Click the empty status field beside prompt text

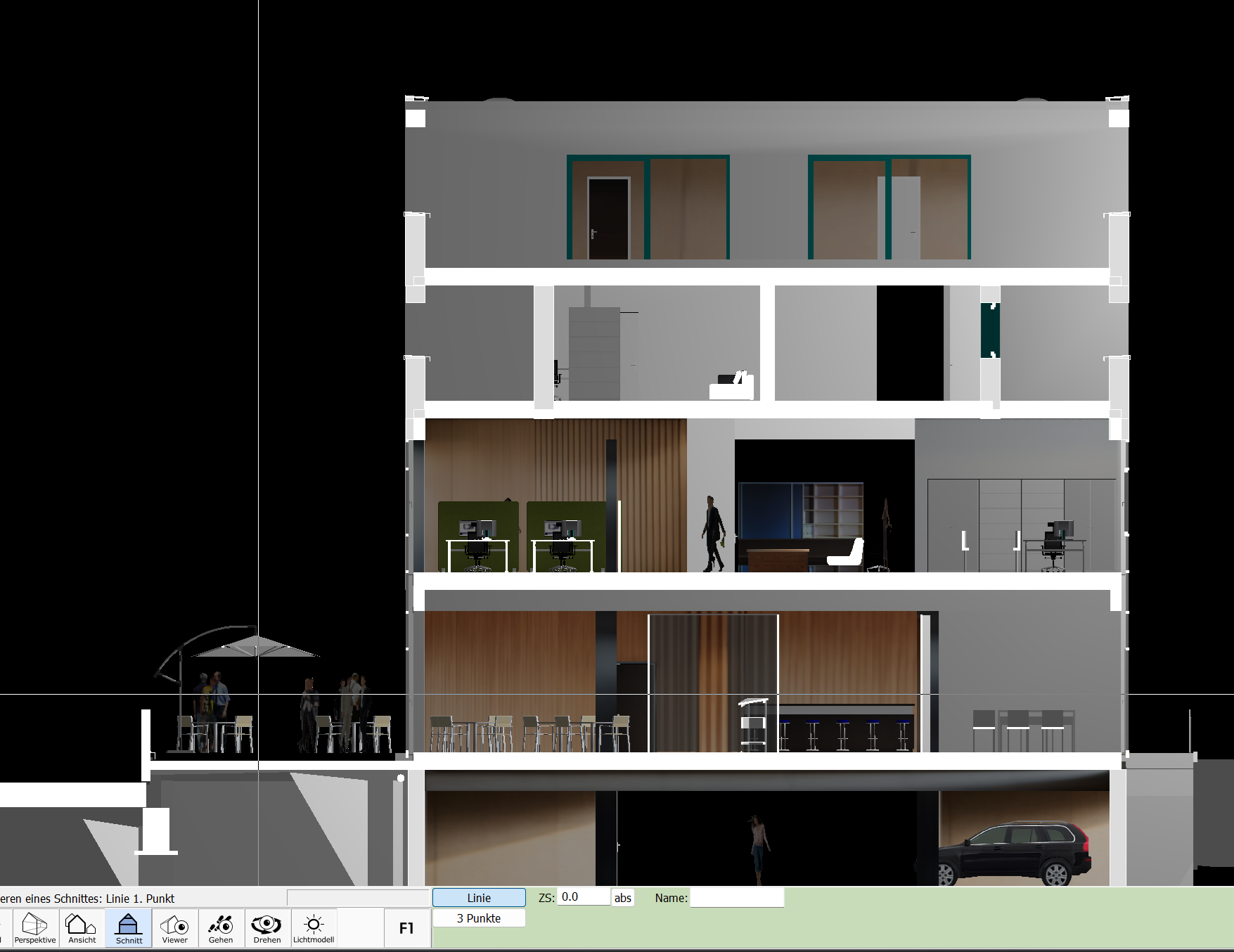click(x=358, y=898)
